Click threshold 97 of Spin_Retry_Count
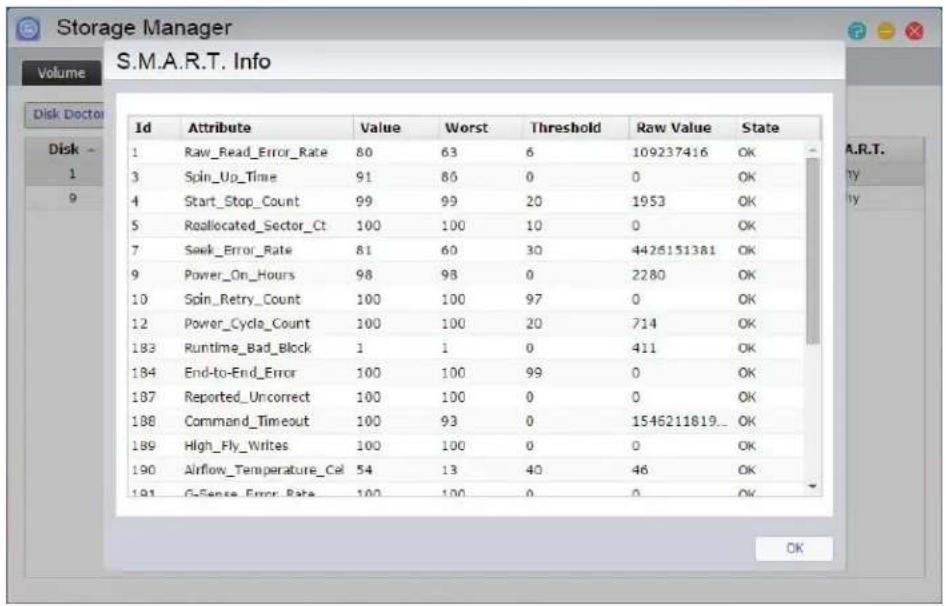The height and width of the screenshot is (606, 946). tap(534, 299)
